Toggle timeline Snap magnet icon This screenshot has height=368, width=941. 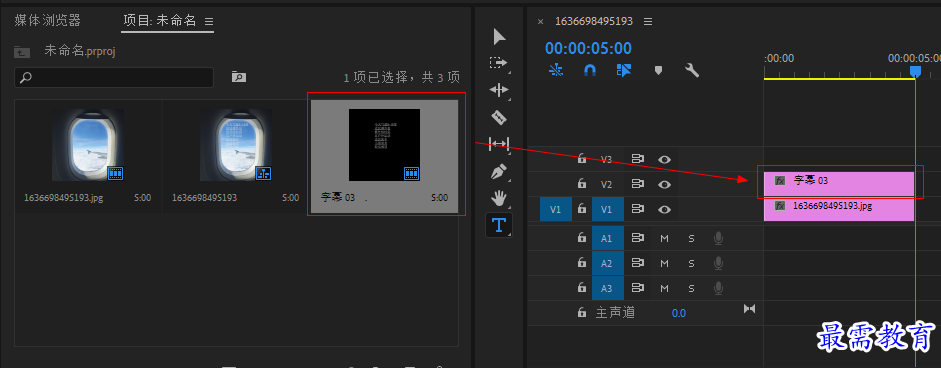[590, 70]
